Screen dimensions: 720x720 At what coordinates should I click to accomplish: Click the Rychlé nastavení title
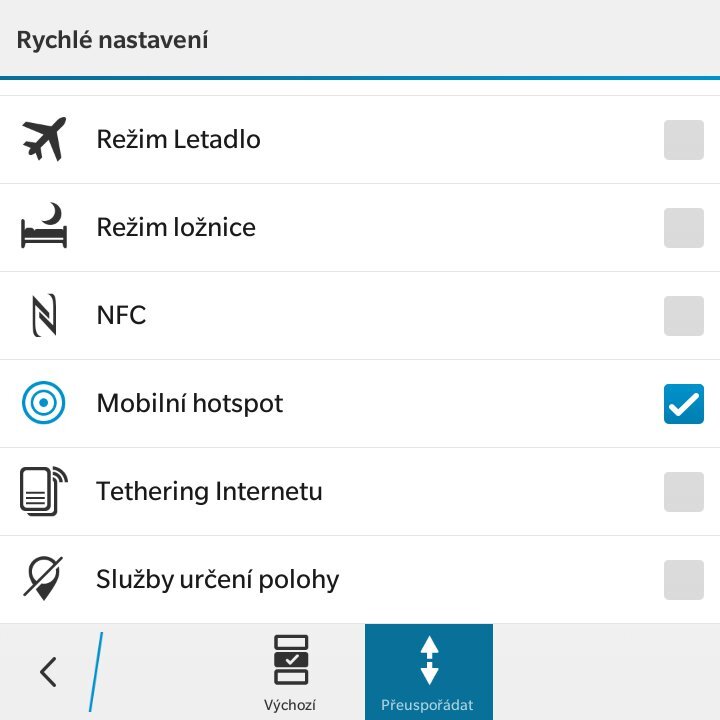click(x=112, y=41)
